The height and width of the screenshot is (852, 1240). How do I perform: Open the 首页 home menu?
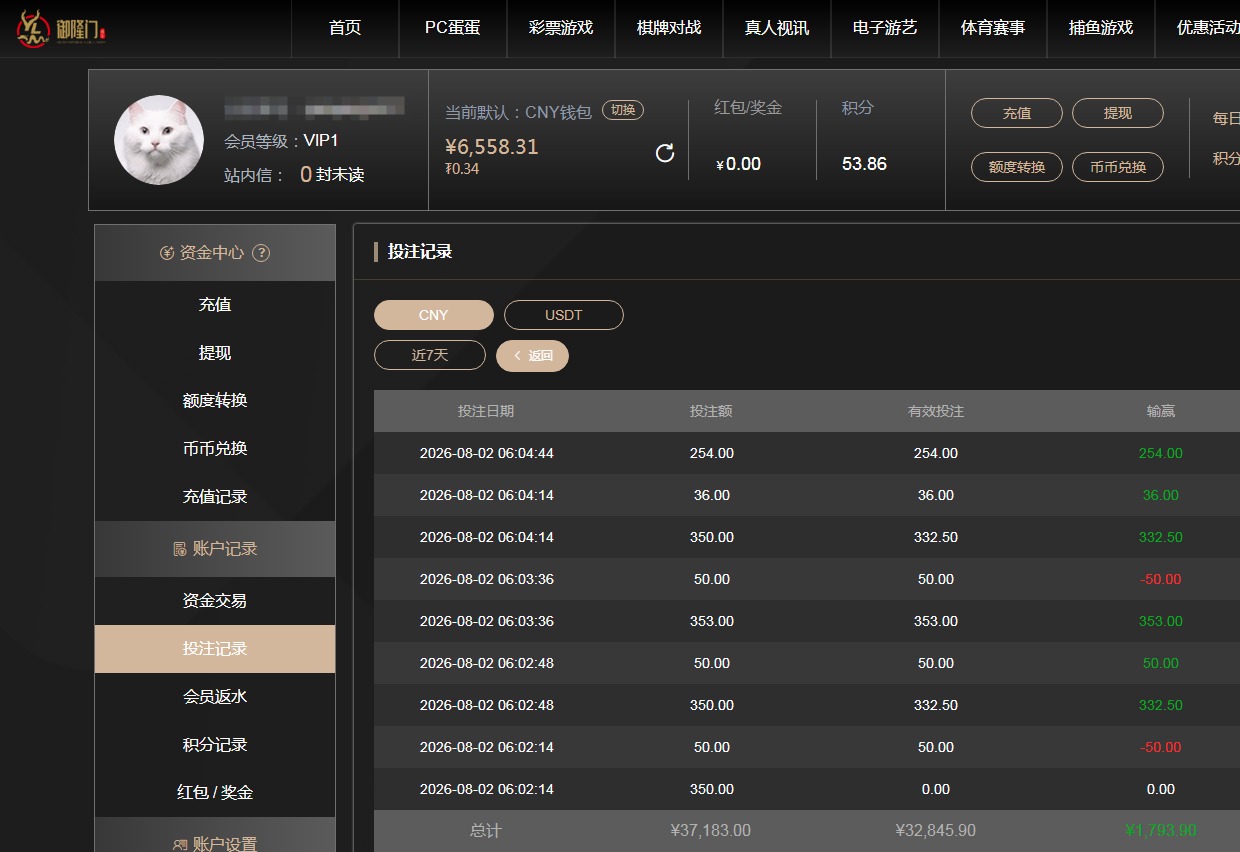click(x=345, y=28)
